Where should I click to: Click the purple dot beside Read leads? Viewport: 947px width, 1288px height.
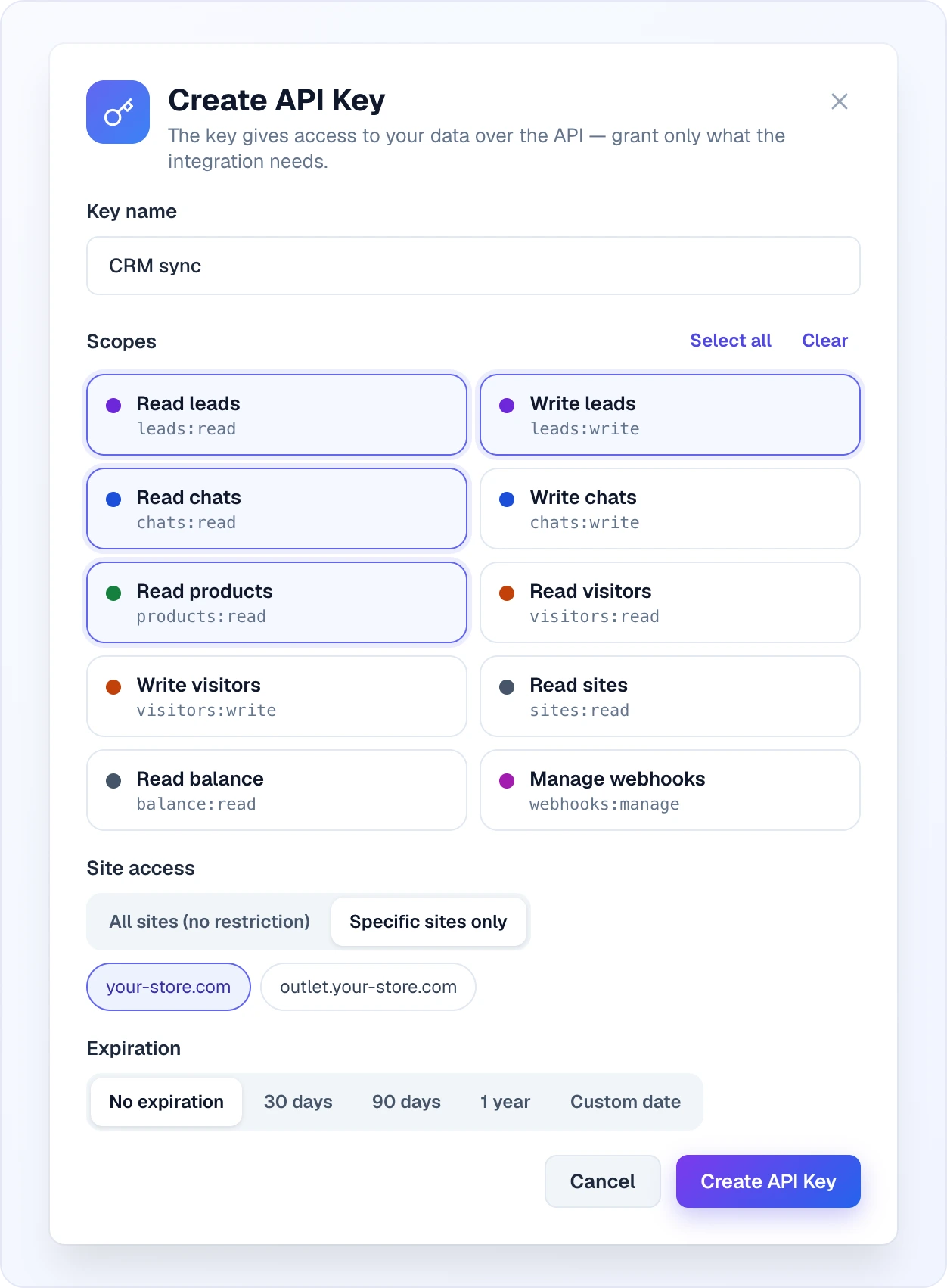pos(113,406)
